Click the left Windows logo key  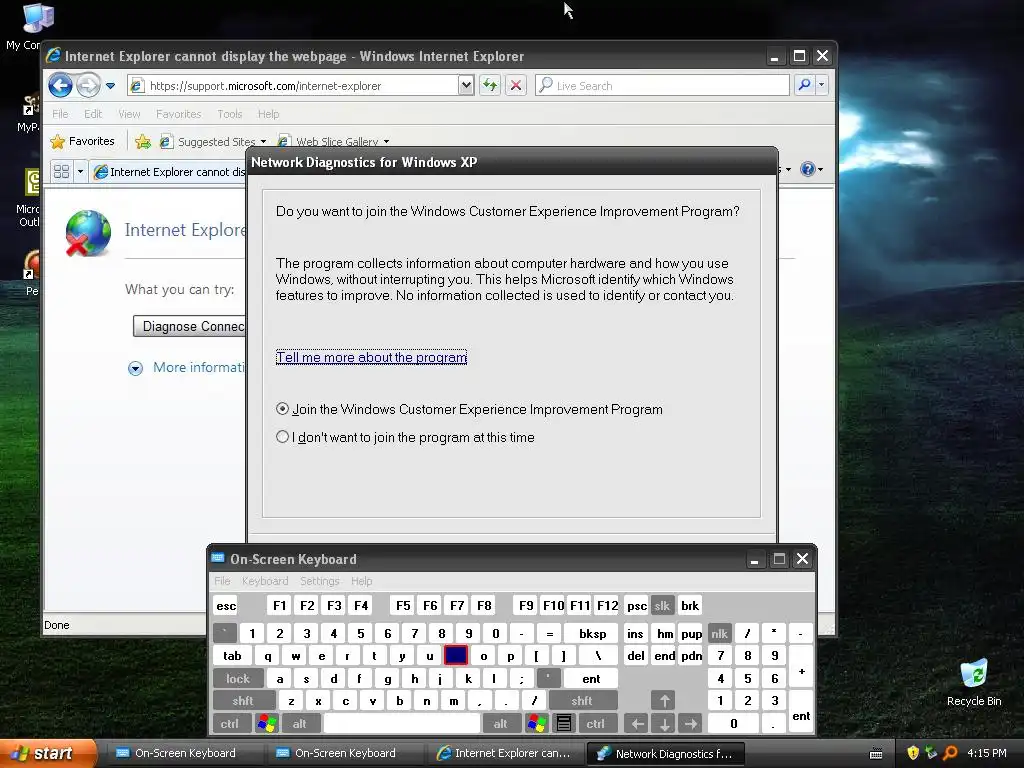[266, 724]
